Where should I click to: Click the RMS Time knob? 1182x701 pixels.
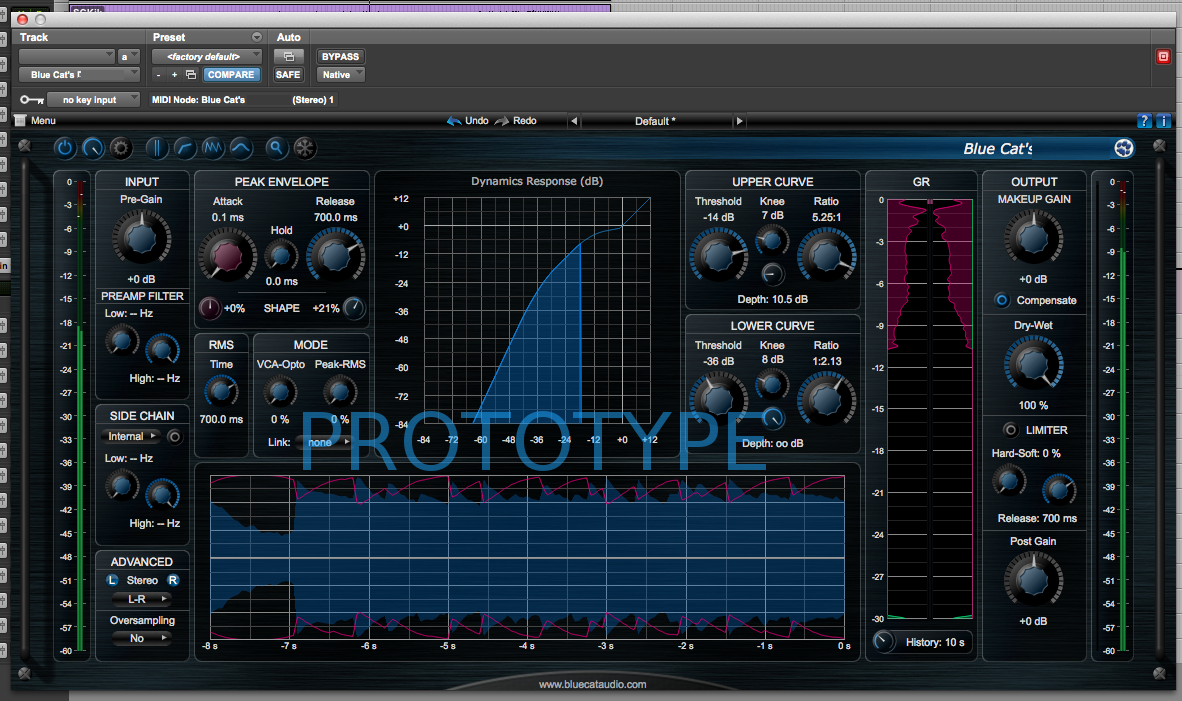click(221, 391)
